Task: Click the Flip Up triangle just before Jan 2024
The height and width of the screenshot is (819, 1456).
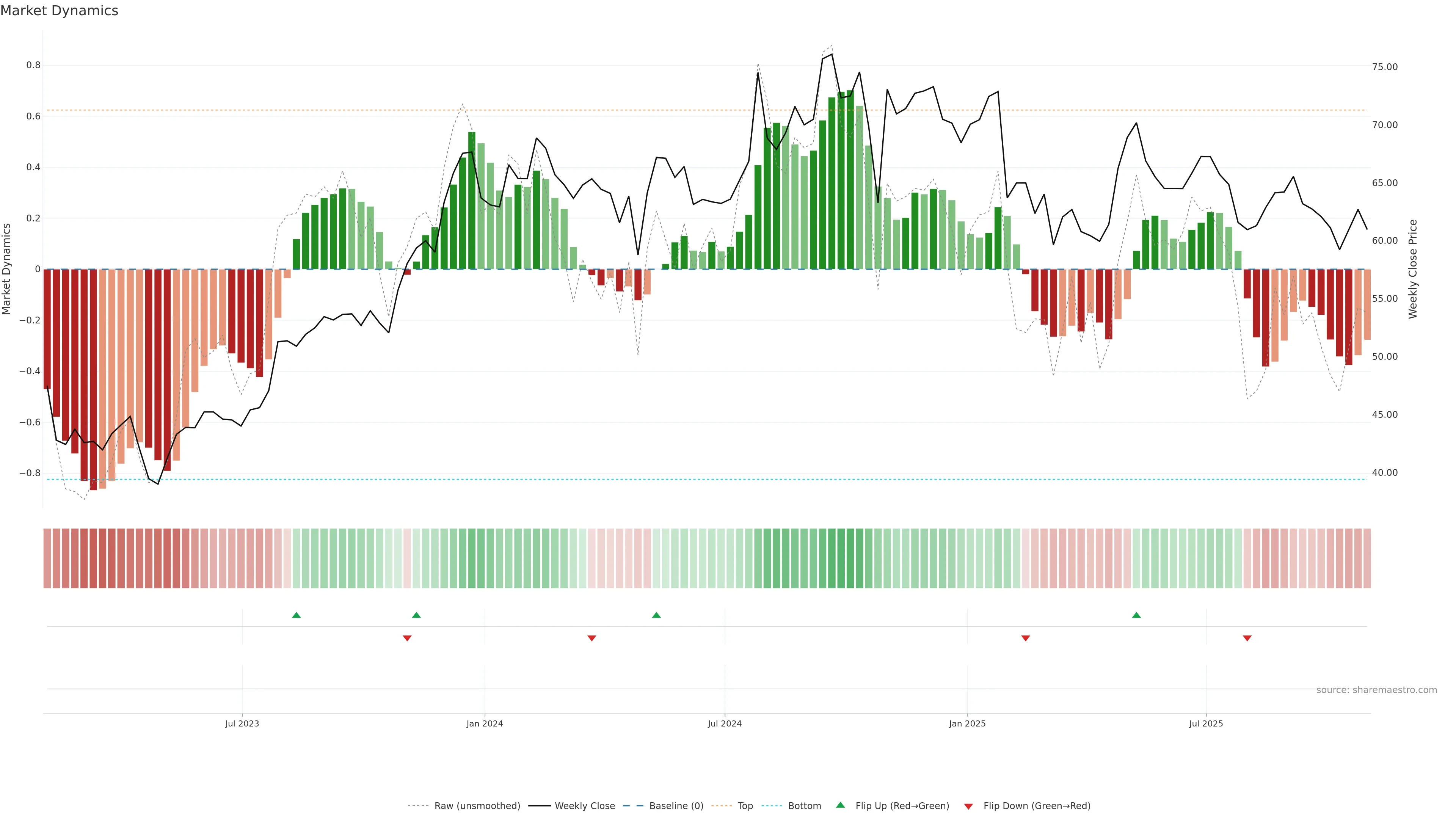Action: coord(417,615)
